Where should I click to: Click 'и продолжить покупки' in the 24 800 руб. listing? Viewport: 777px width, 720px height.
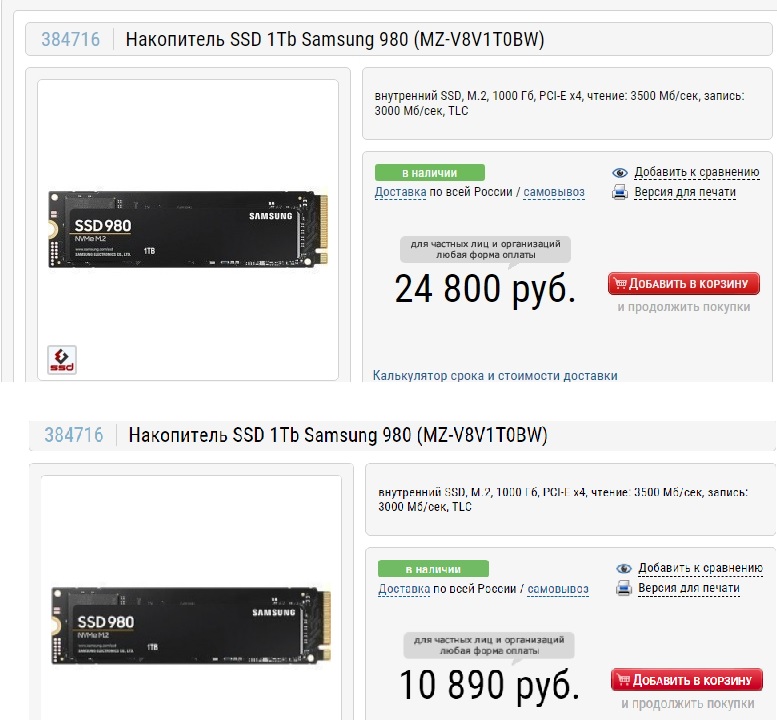tap(684, 307)
